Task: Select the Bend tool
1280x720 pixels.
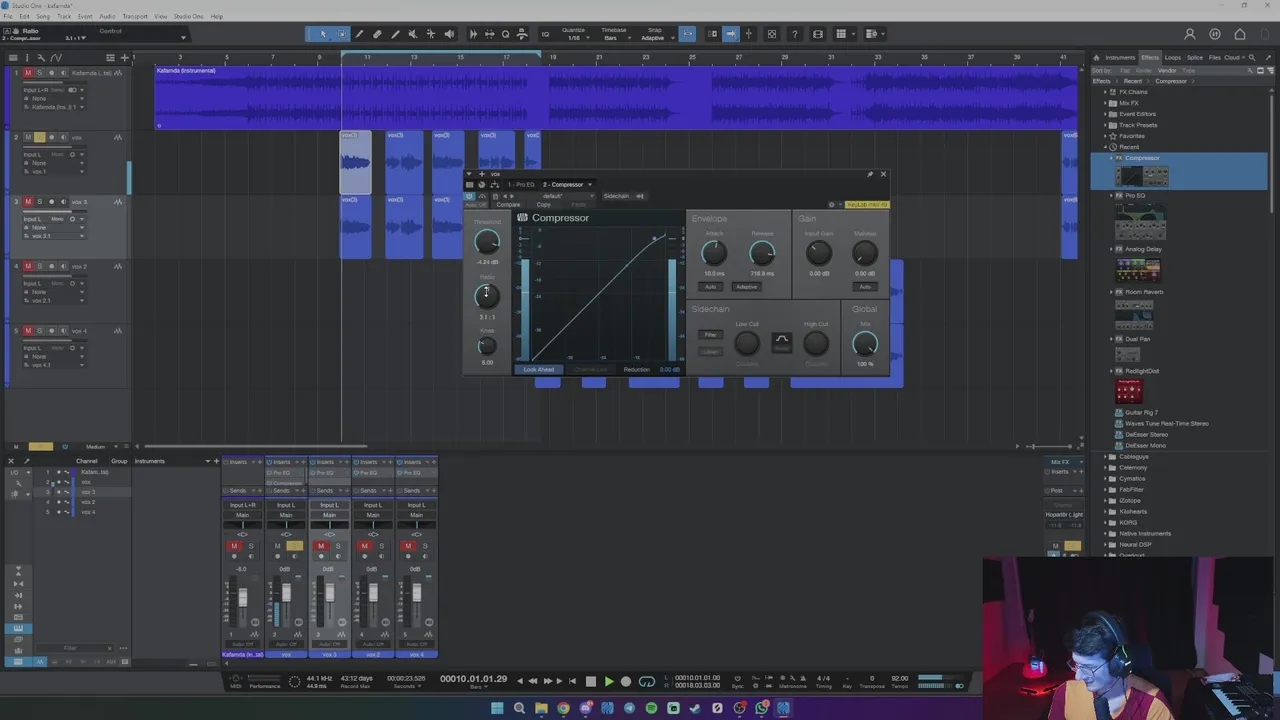Action: 431,34
